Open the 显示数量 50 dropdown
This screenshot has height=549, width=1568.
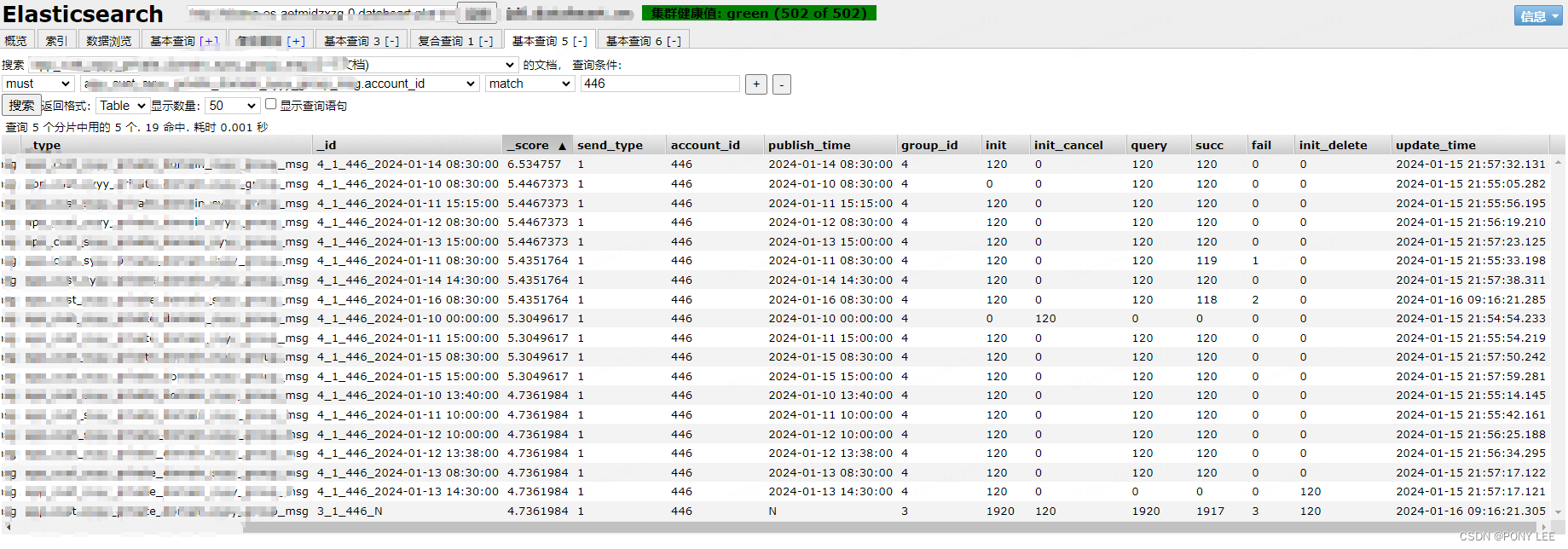pos(233,106)
